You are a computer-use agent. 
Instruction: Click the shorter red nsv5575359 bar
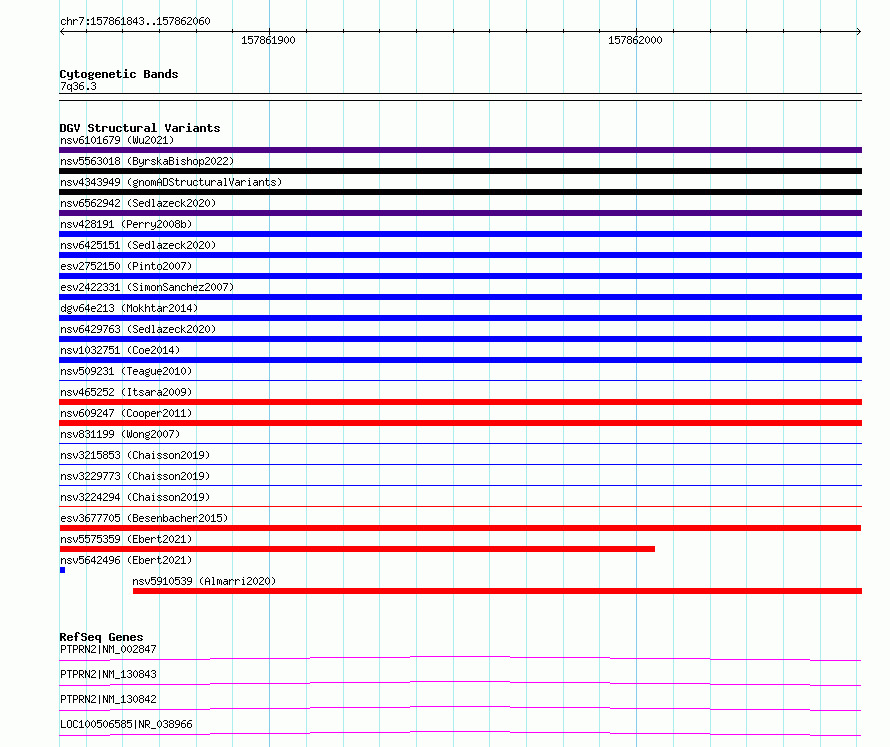(x=357, y=549)
